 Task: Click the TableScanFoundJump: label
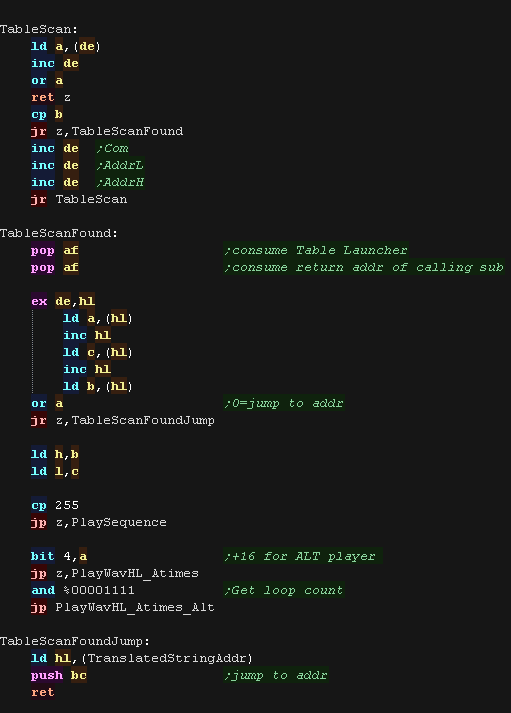[x=75, y=641]
